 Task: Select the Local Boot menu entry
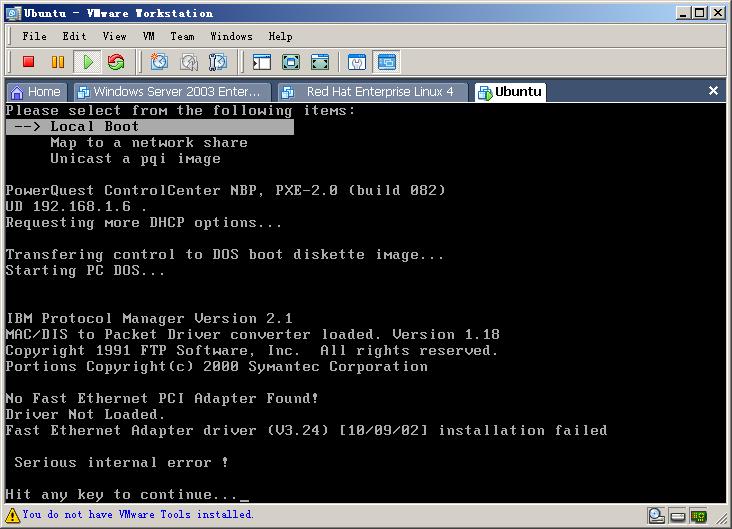[150, 127]
